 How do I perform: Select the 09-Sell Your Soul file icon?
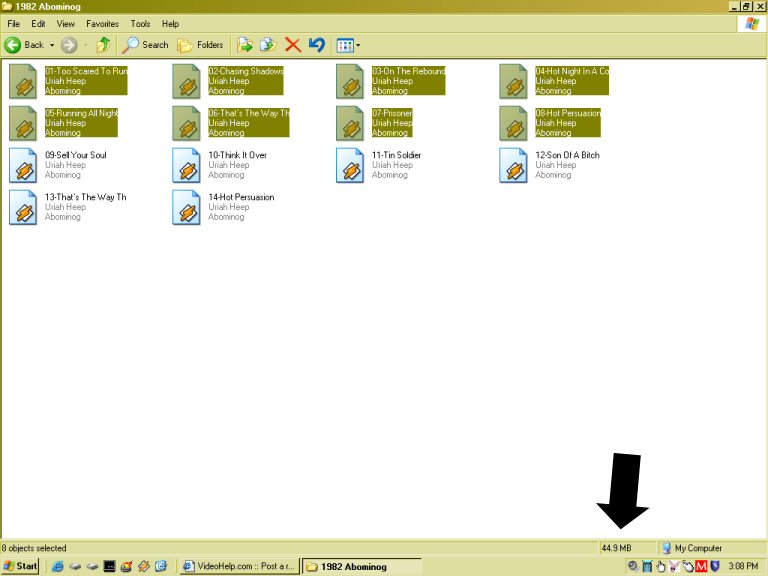click(23, 166)
